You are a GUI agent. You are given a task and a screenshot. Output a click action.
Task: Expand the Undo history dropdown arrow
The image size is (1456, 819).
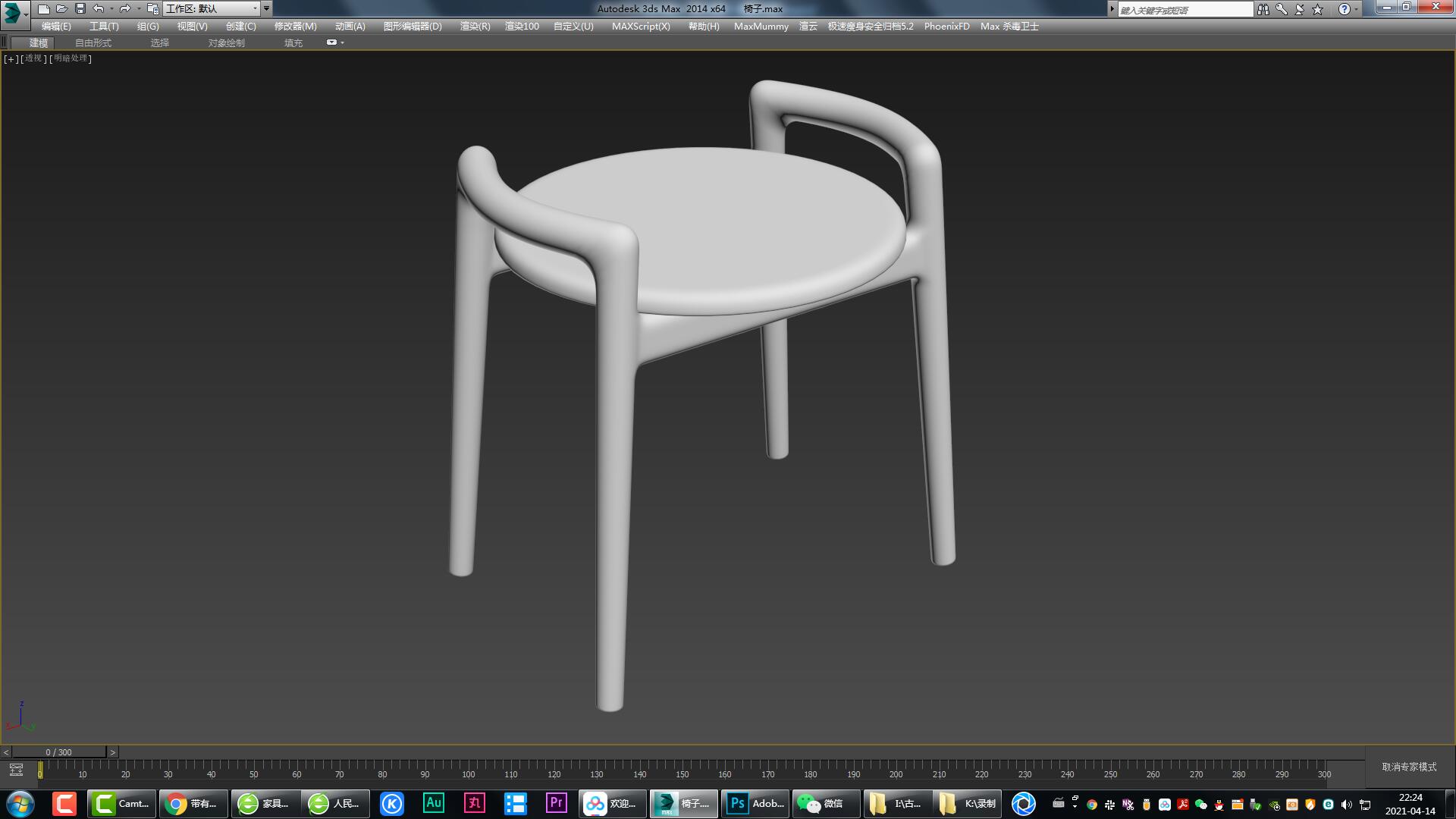point(111,8)
